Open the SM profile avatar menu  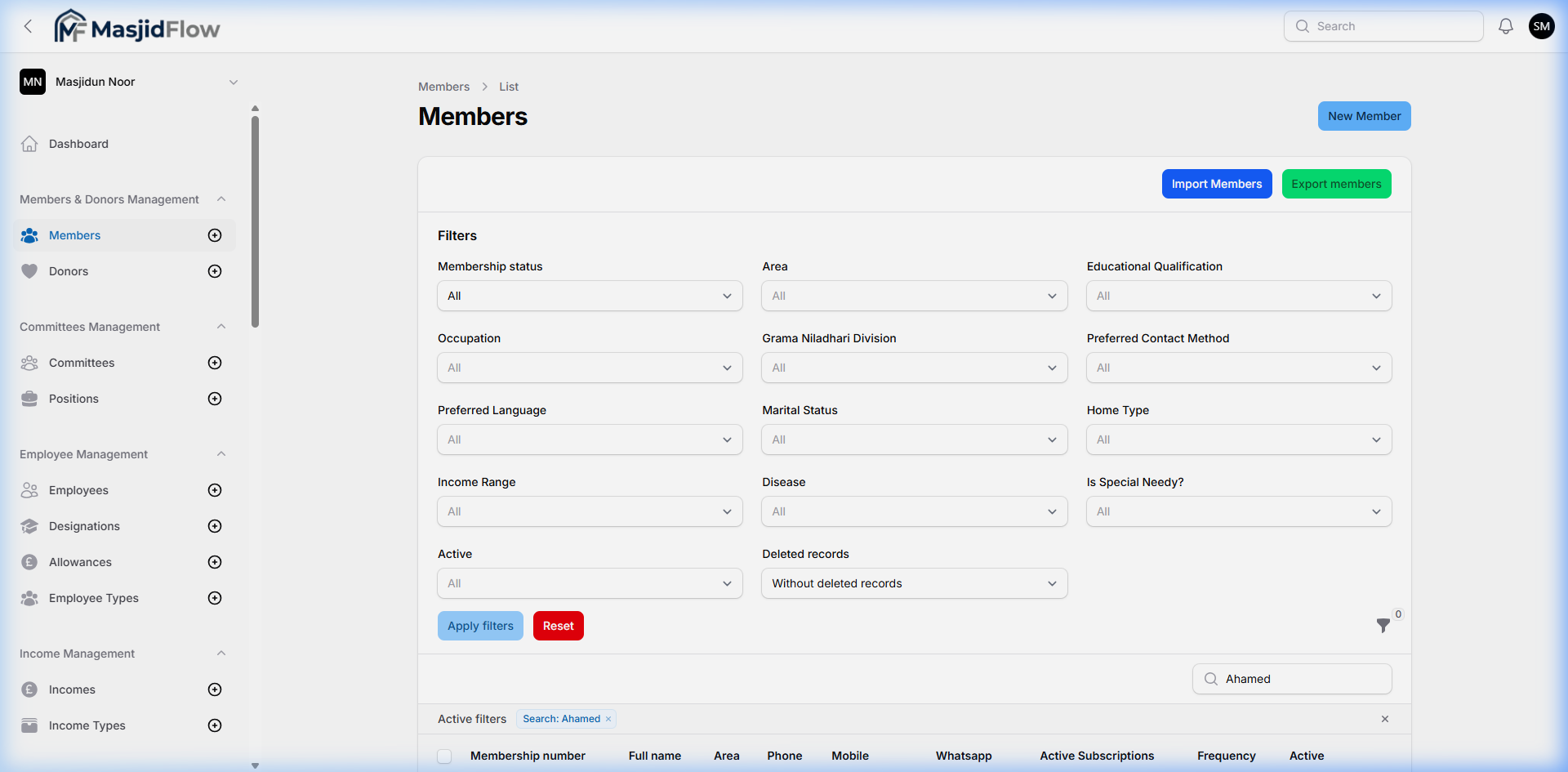click(1542, 25)
